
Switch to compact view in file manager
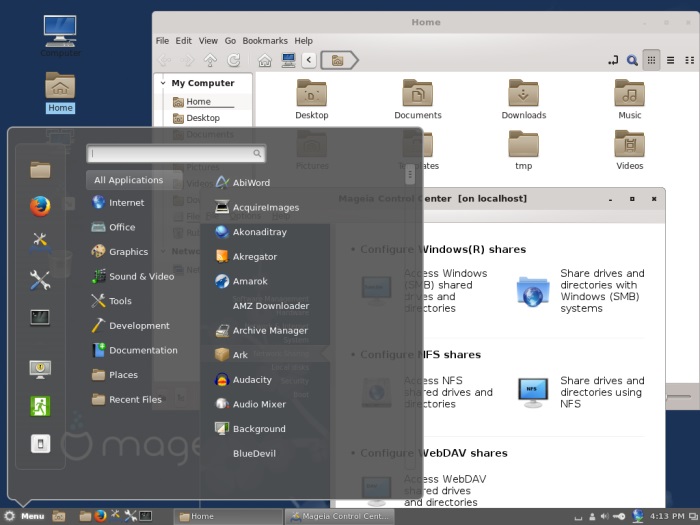point(690,60)
